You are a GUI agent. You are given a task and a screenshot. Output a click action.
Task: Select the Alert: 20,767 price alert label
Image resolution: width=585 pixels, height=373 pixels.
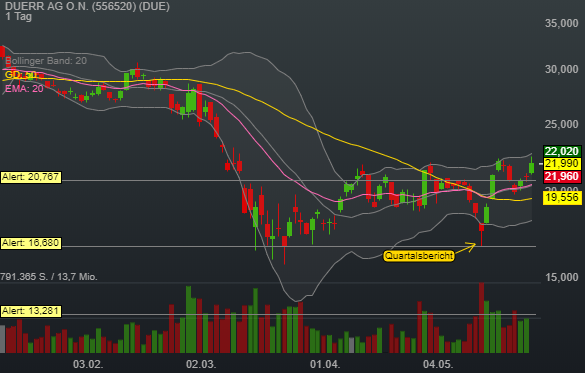pyautogui.click(x=31, y=177)
